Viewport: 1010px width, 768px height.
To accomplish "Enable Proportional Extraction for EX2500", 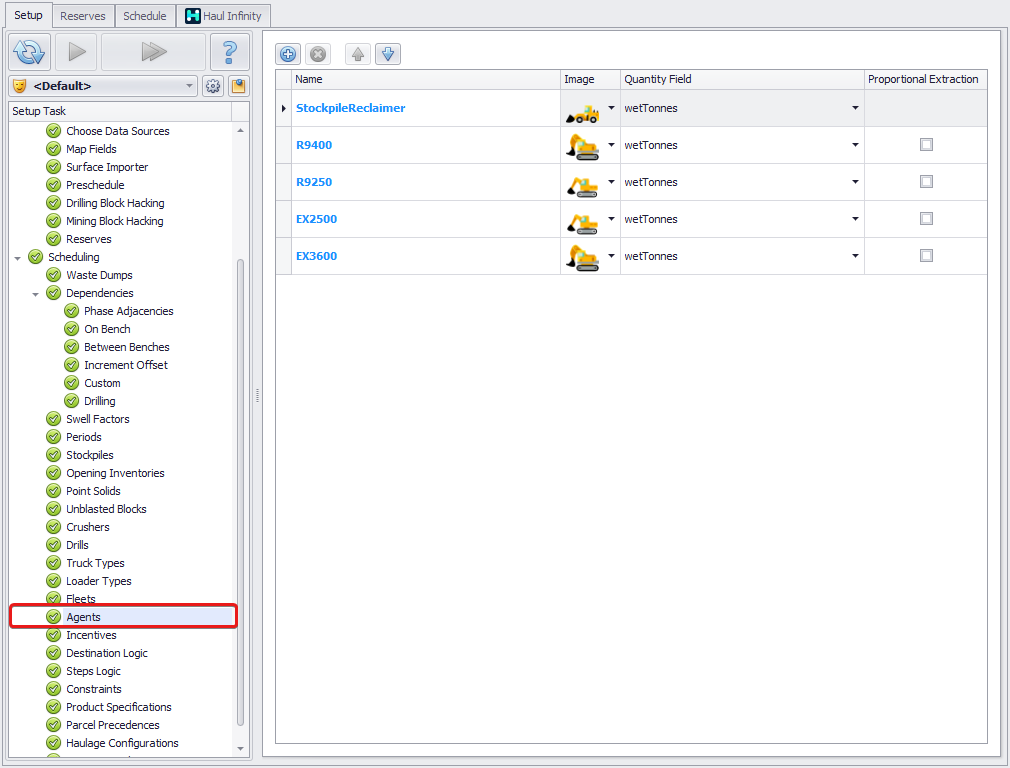I will [926, 219].
